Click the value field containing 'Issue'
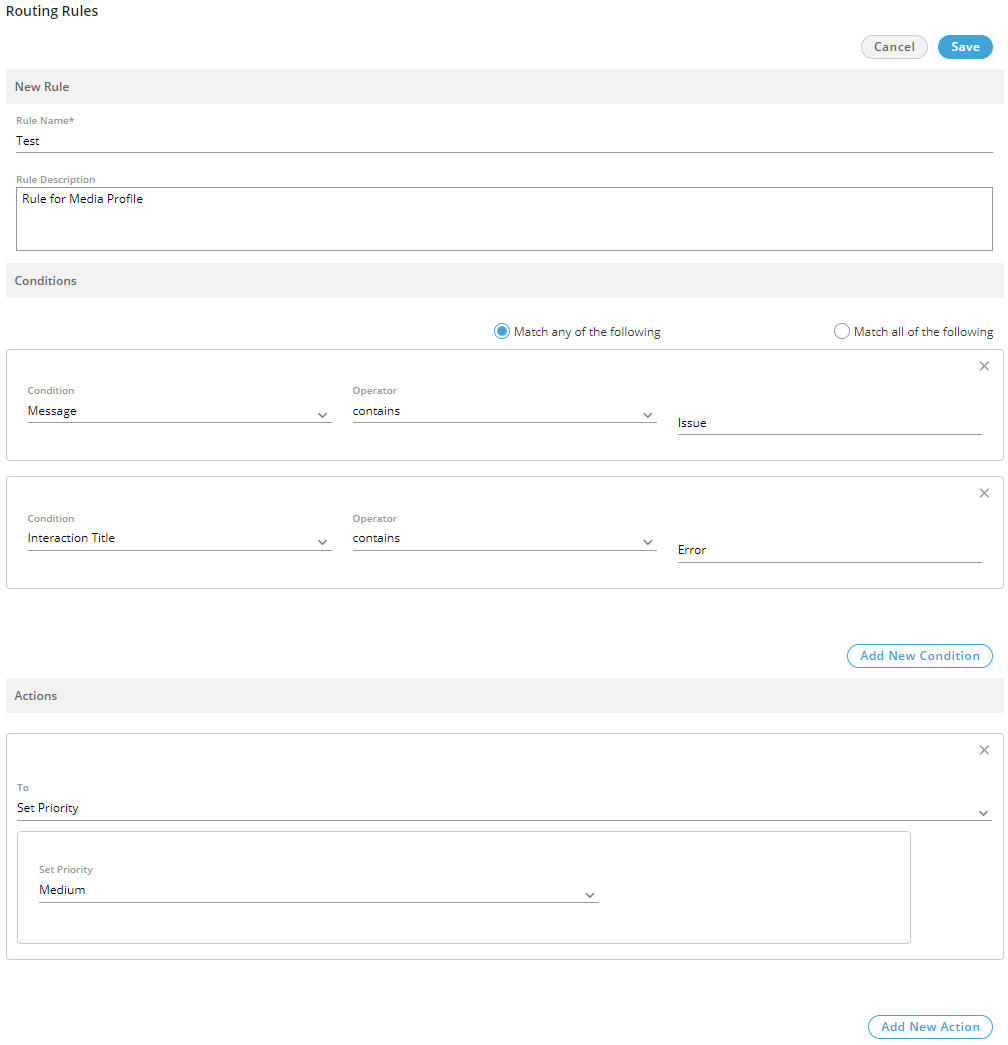Screen dimensions: 1008x1045 pyautogui.click(x=829, y=424)
